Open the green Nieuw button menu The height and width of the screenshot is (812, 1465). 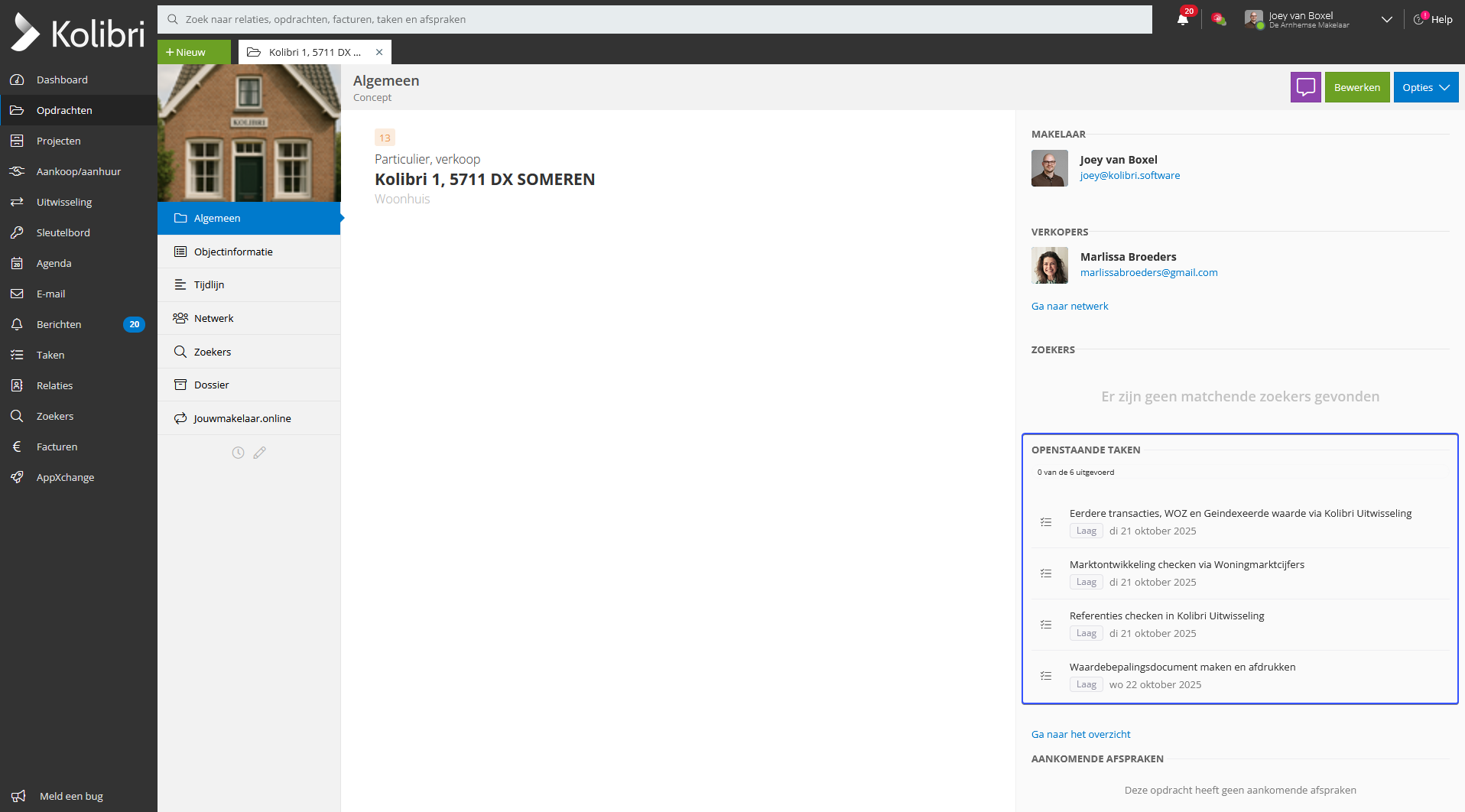pos(193,52)
